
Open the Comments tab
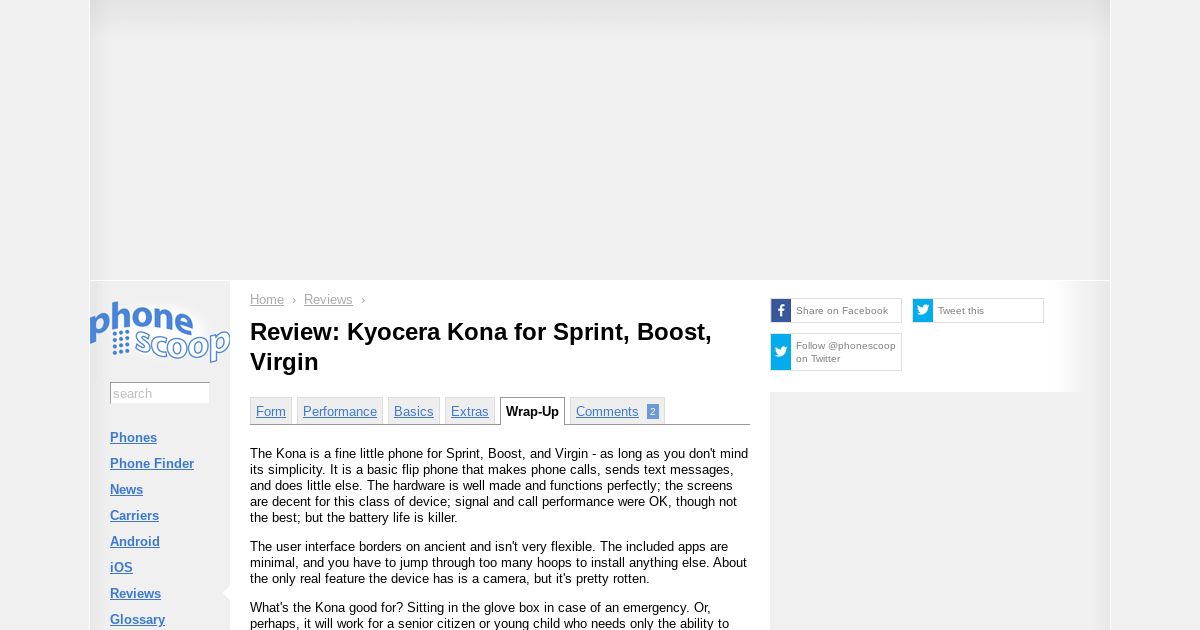(x=617, y=411)
